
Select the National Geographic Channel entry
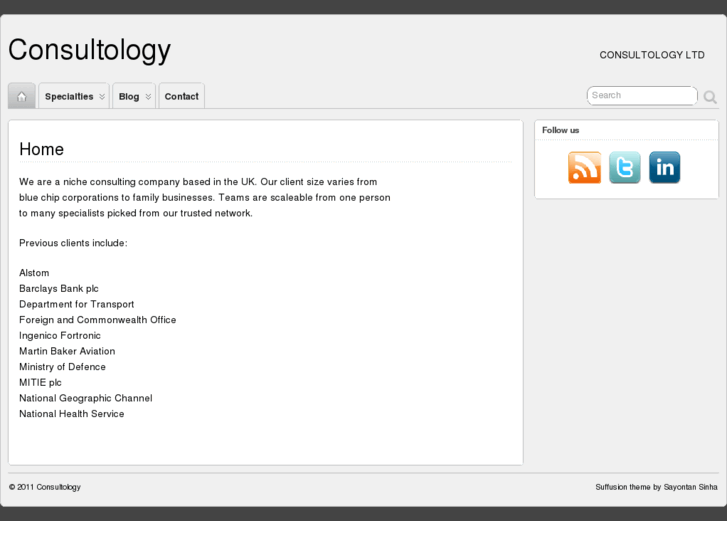(86, 398)
